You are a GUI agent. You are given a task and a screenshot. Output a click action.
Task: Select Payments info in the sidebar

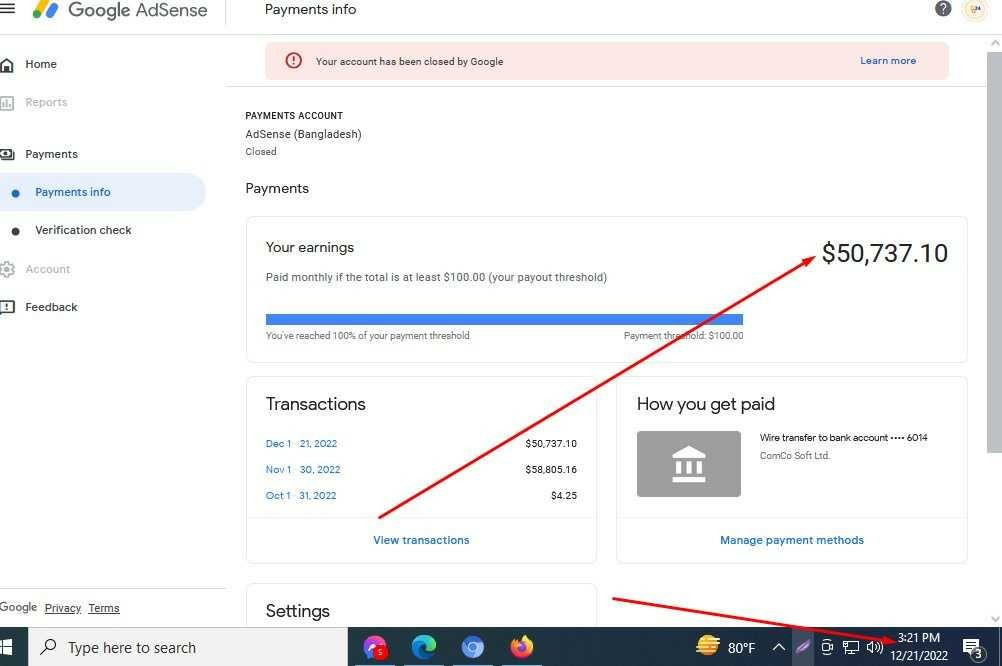click(x=73, y=192)
